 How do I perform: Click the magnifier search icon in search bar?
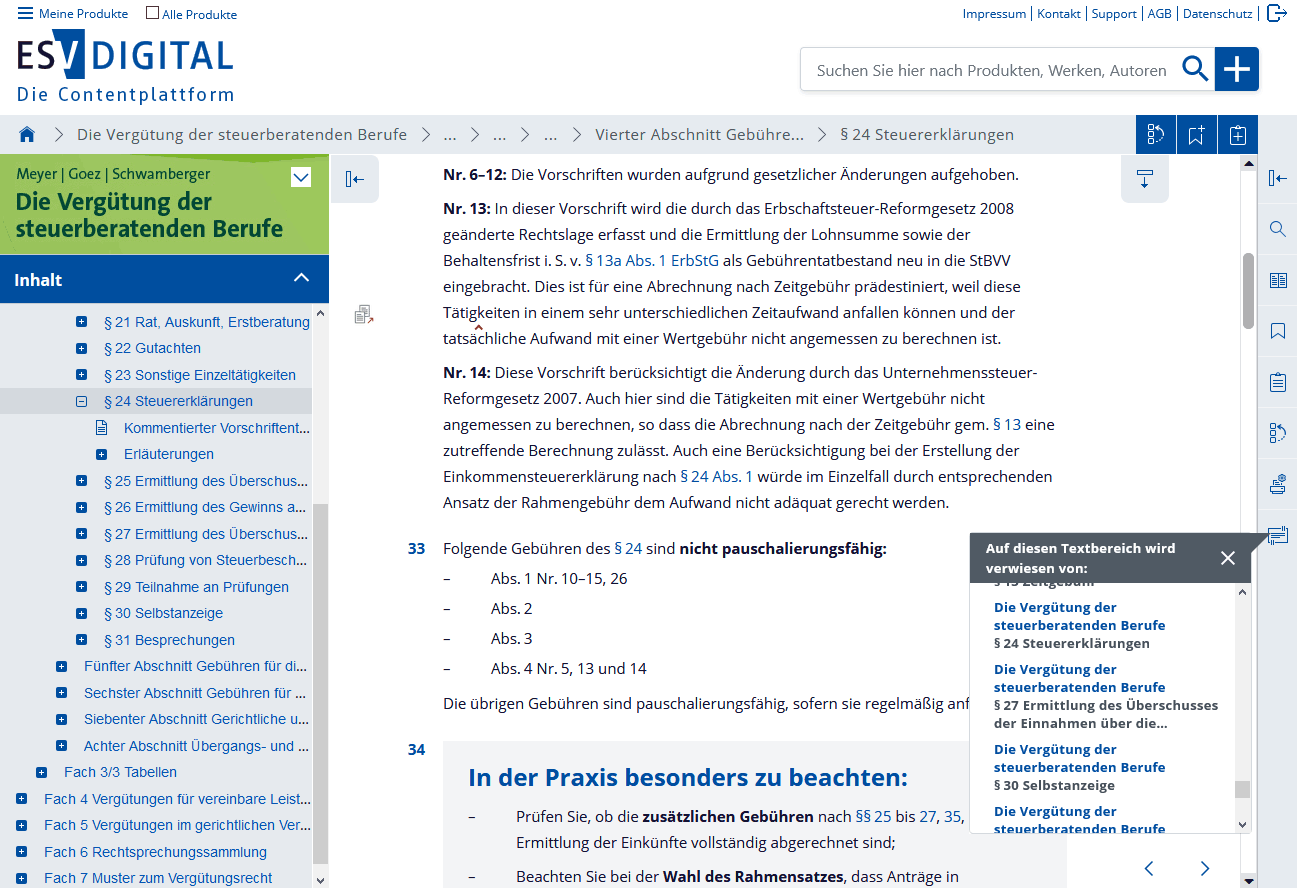1195,69
